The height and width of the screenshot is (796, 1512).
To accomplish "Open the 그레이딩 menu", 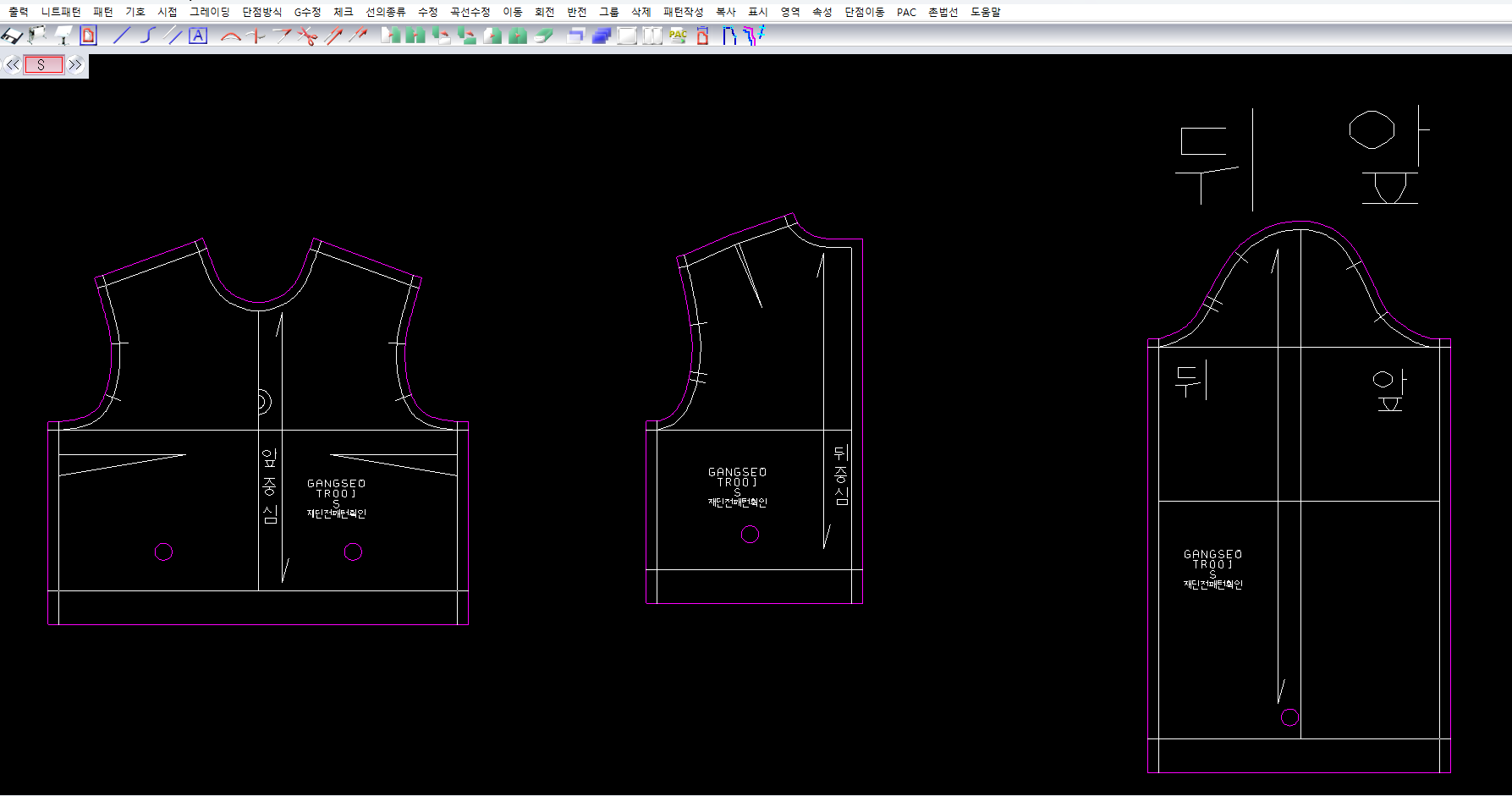I will click(209, 12).
